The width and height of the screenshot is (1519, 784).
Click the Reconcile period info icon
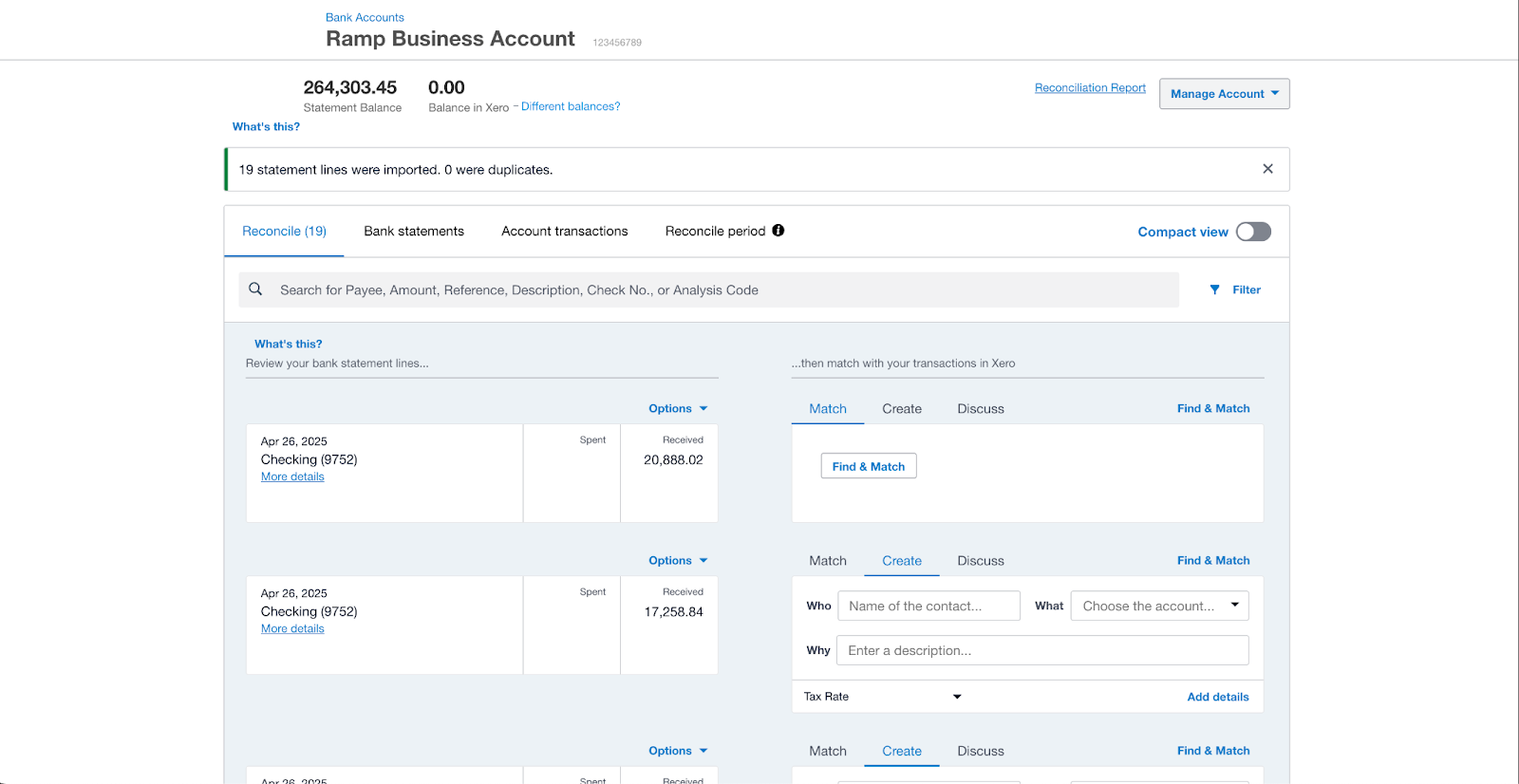(778, 231)
